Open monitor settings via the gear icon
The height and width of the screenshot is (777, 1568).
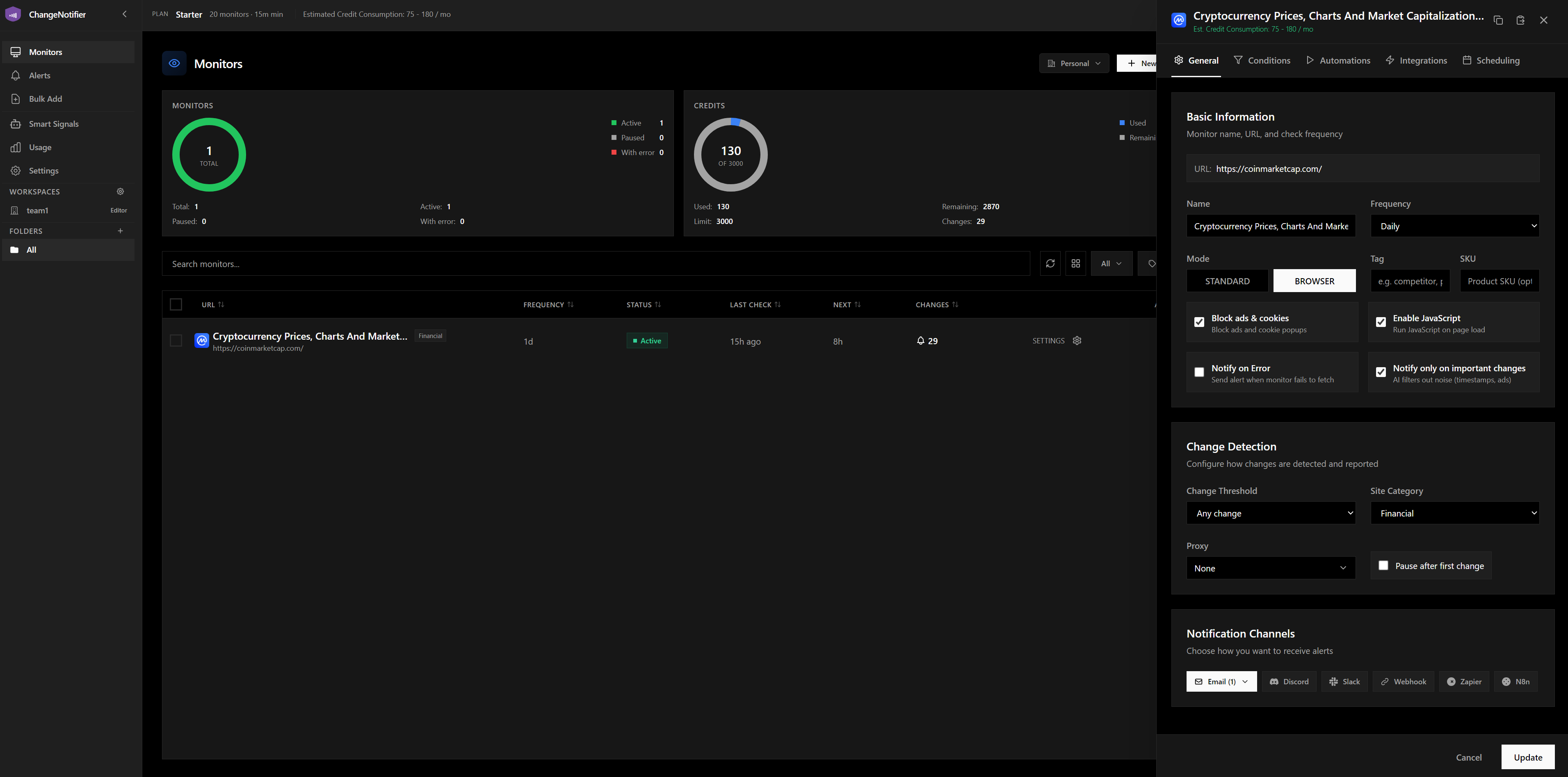click(x=1077, y=341)
